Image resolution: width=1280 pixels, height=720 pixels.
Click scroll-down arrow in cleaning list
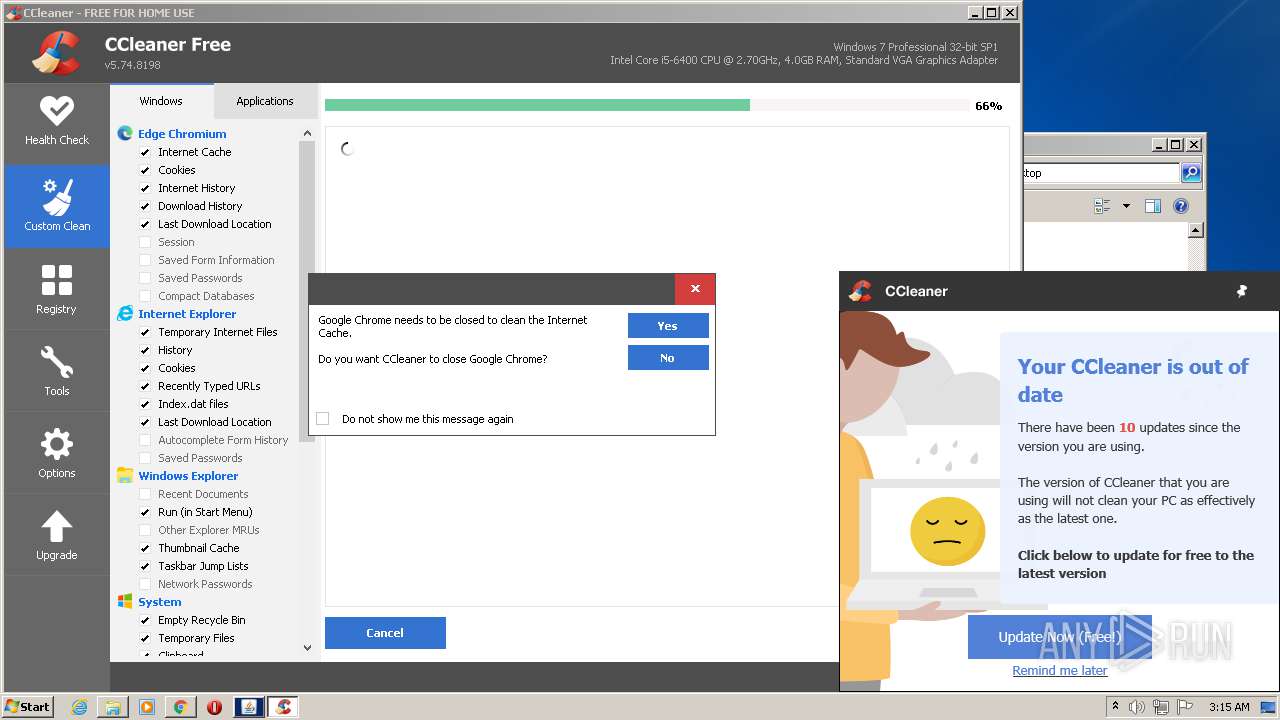click(x=307, y=648)
